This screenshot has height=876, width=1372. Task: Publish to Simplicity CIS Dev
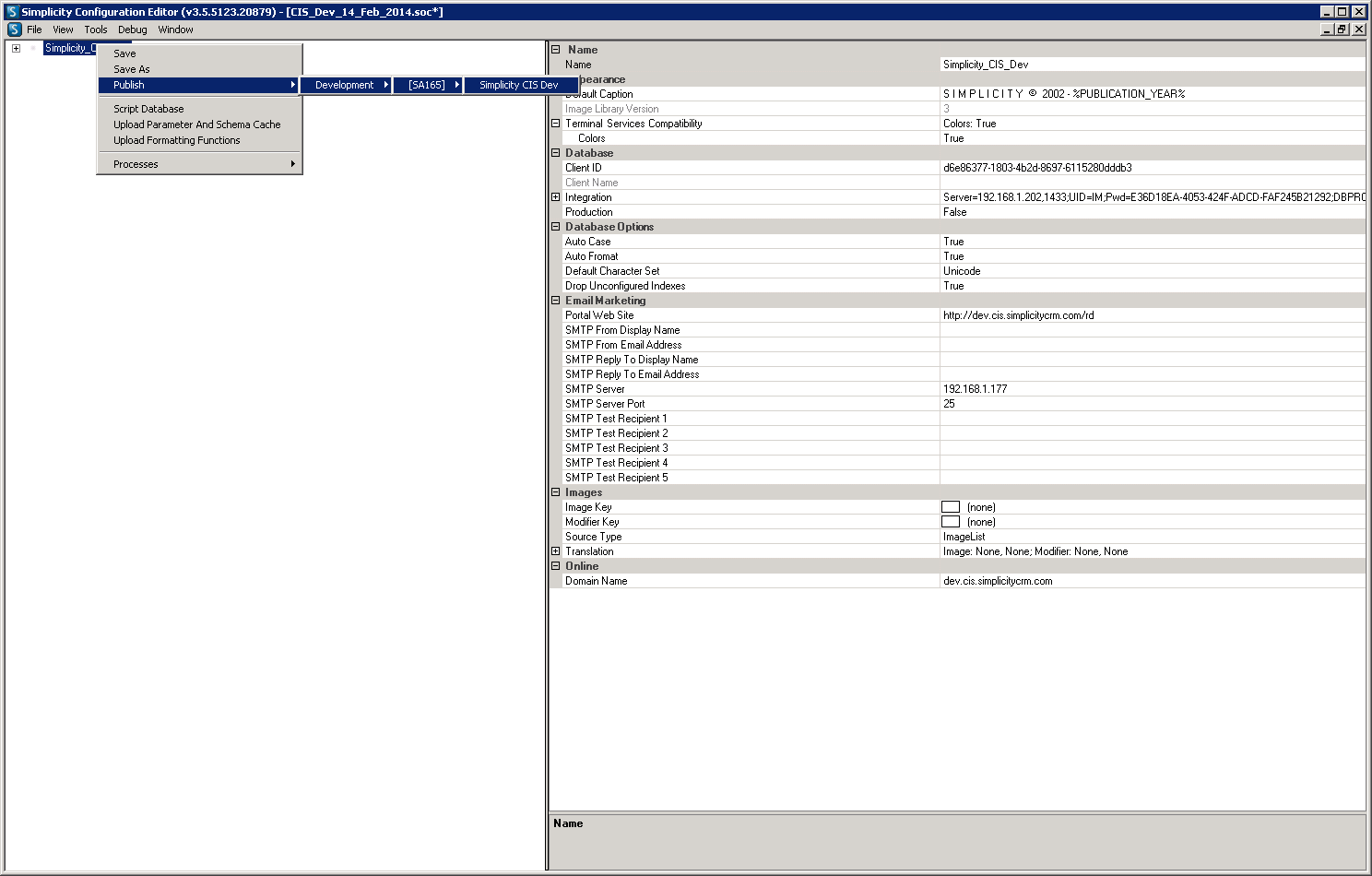coord(521,85)
